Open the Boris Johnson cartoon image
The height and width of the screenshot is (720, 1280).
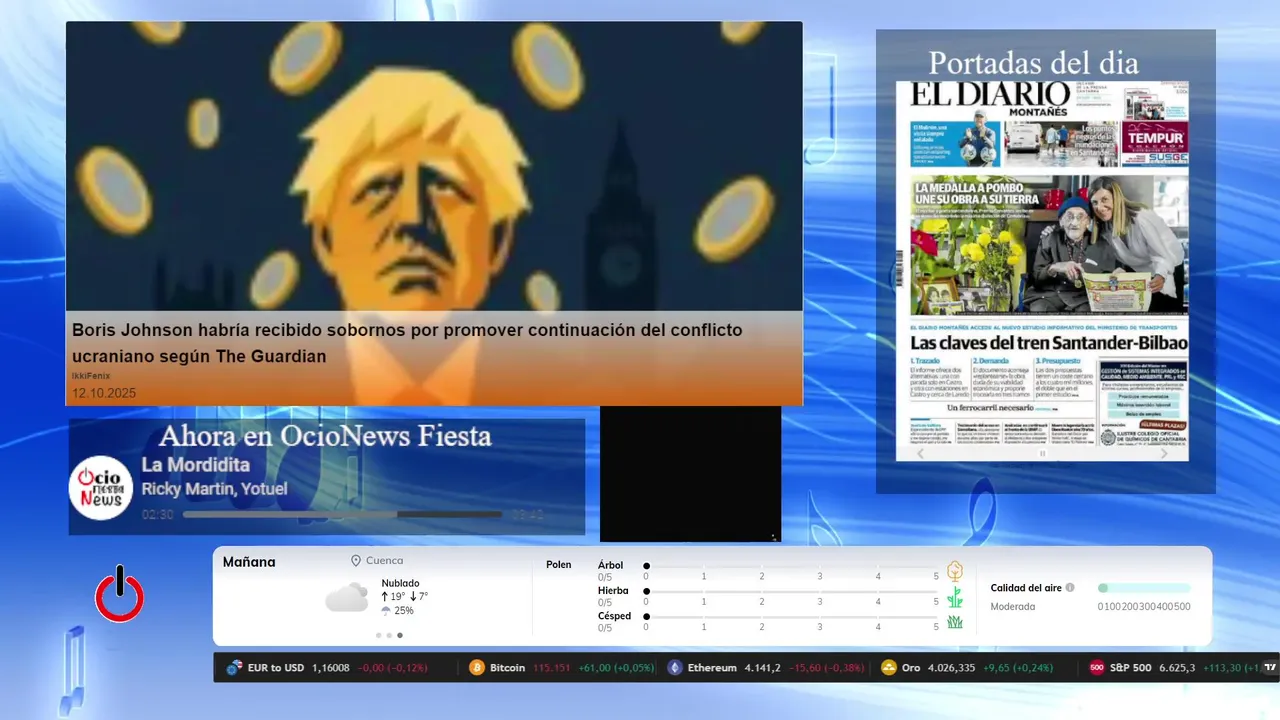point(434,166)
